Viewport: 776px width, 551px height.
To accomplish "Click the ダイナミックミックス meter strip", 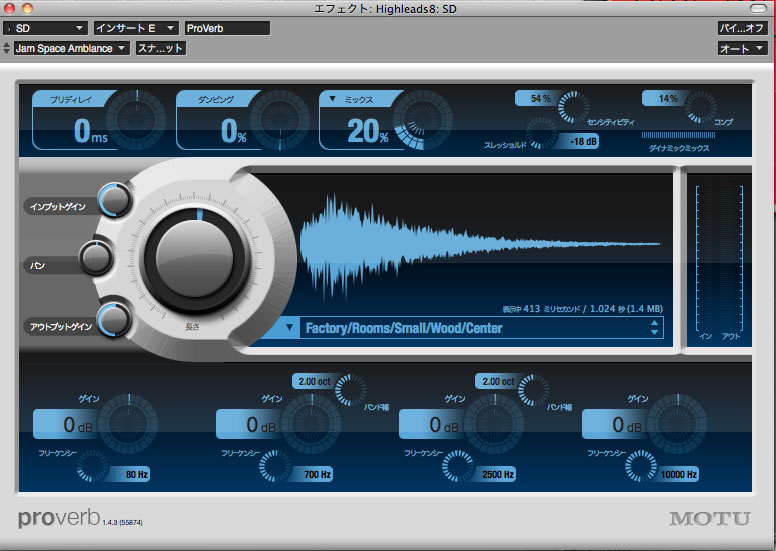I will [678, 135].
